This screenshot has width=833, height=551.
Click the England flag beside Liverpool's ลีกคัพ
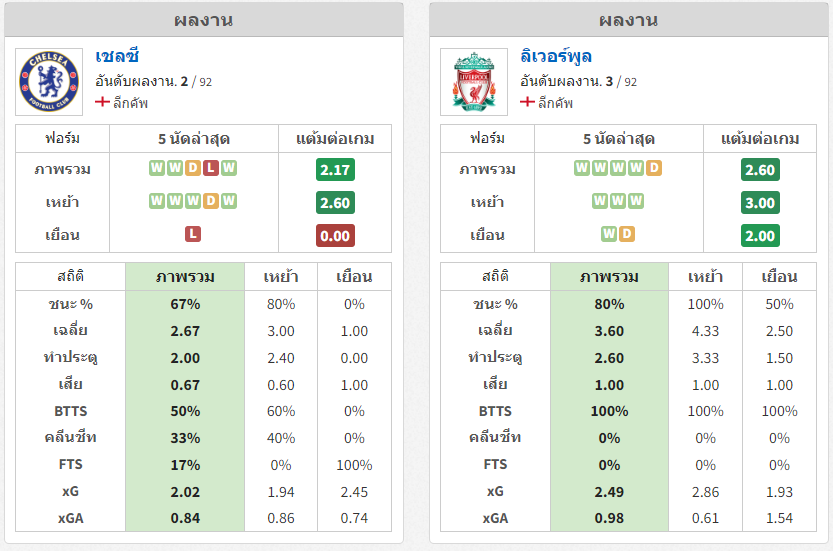[527, 101]
